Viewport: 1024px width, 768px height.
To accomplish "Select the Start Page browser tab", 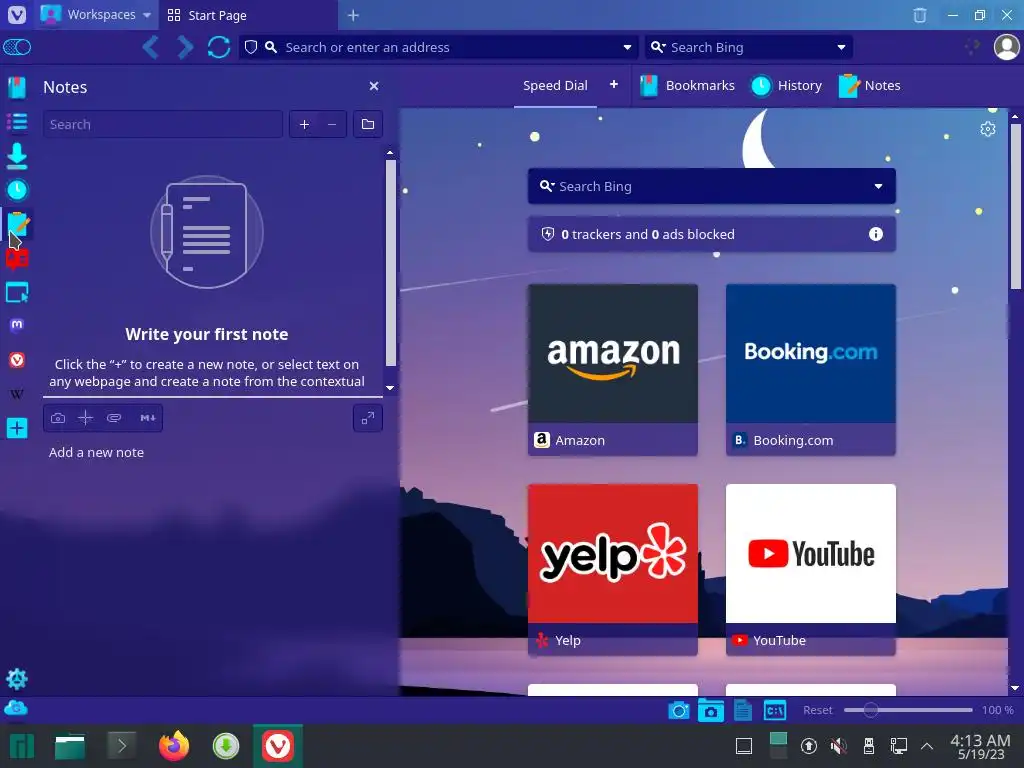I will (248, 15).
